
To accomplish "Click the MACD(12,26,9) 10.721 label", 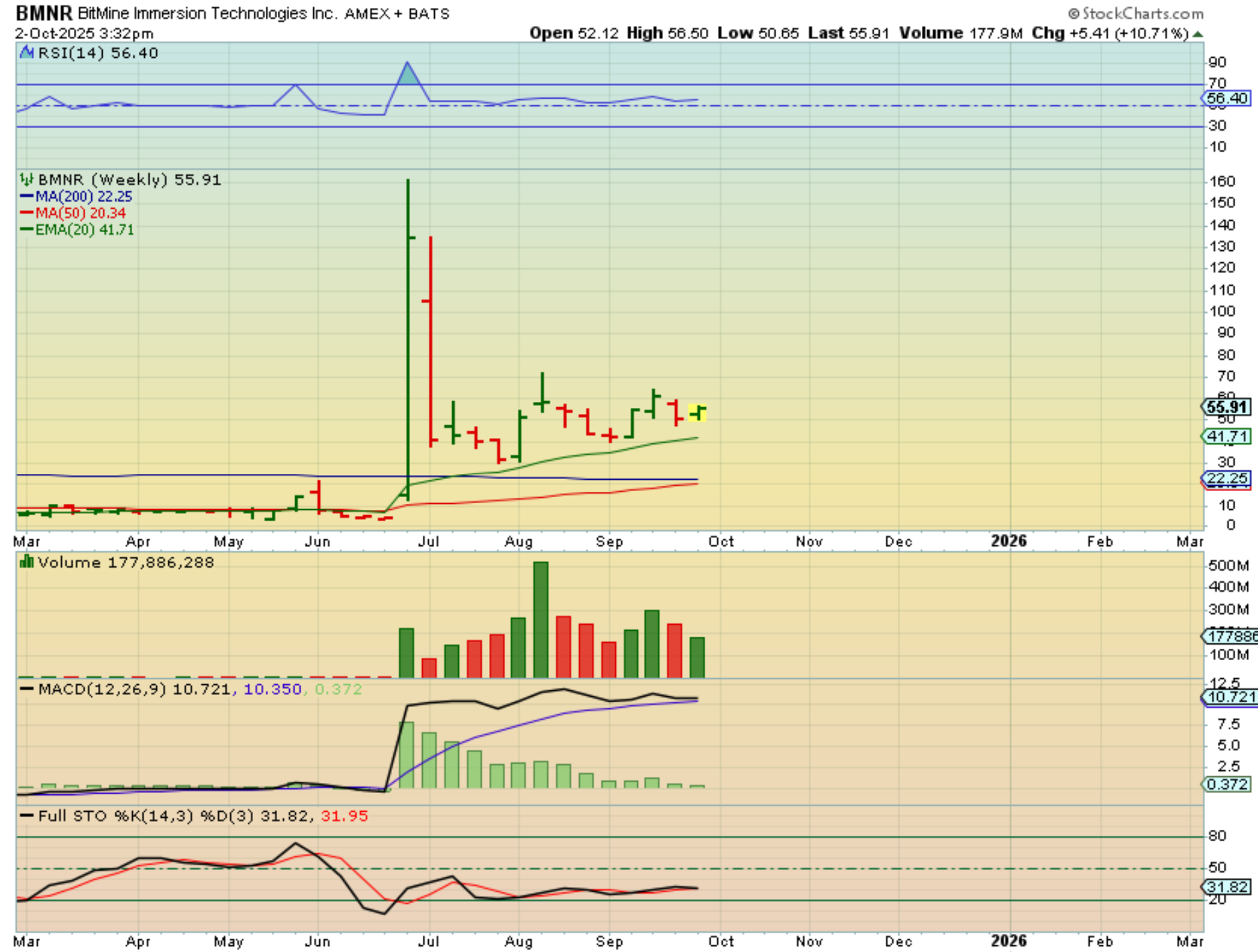I will (134, 689).
